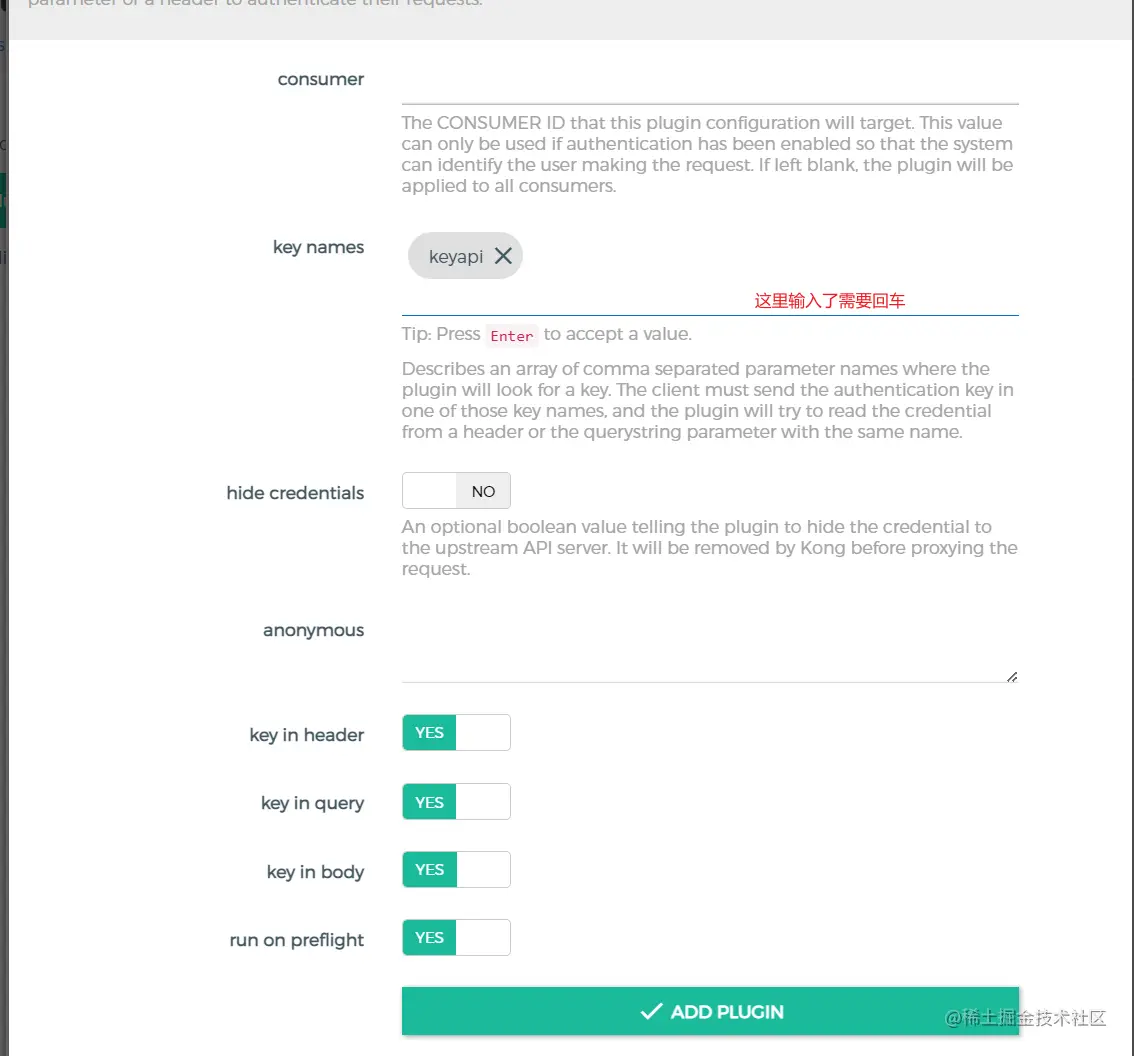Click the key in body label
1134x1056 pixels.
pyautogui.click(x=315, y=872)
